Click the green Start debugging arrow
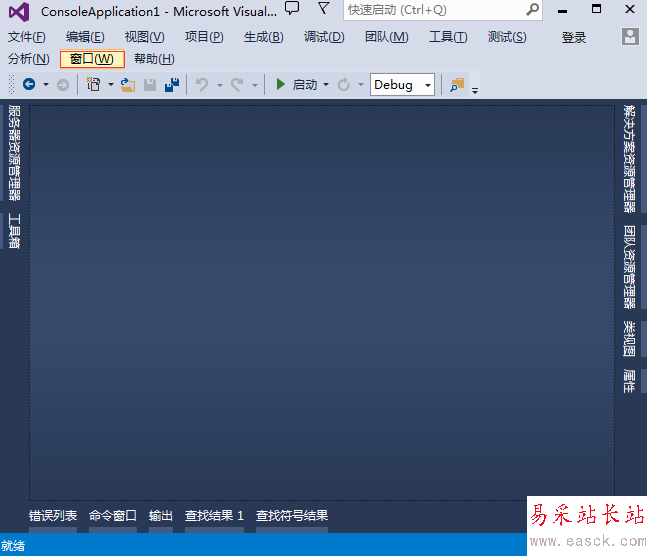Image resolution: width=647 pixels, height=556 pixels. pos(281,84)
